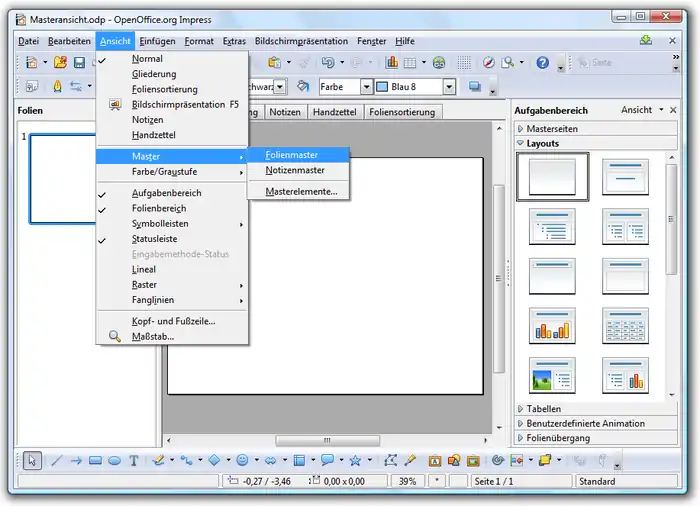Select slide 1 thumbnail in Folien panel
The width and height of the screenshot is (700, 506).
pos(62,179)
